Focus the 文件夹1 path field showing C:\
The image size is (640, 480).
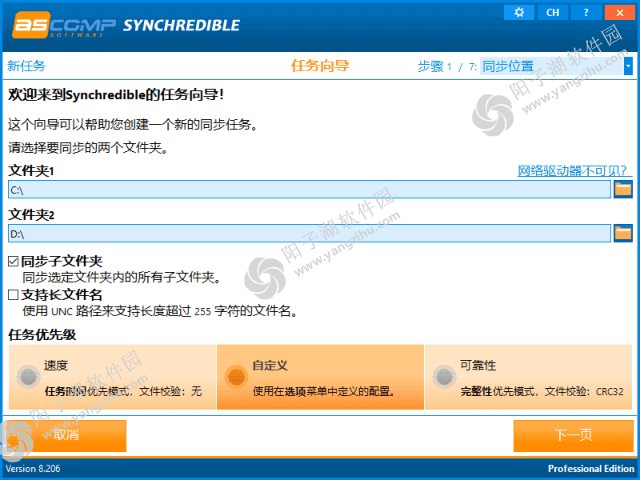tap(309, 190)
